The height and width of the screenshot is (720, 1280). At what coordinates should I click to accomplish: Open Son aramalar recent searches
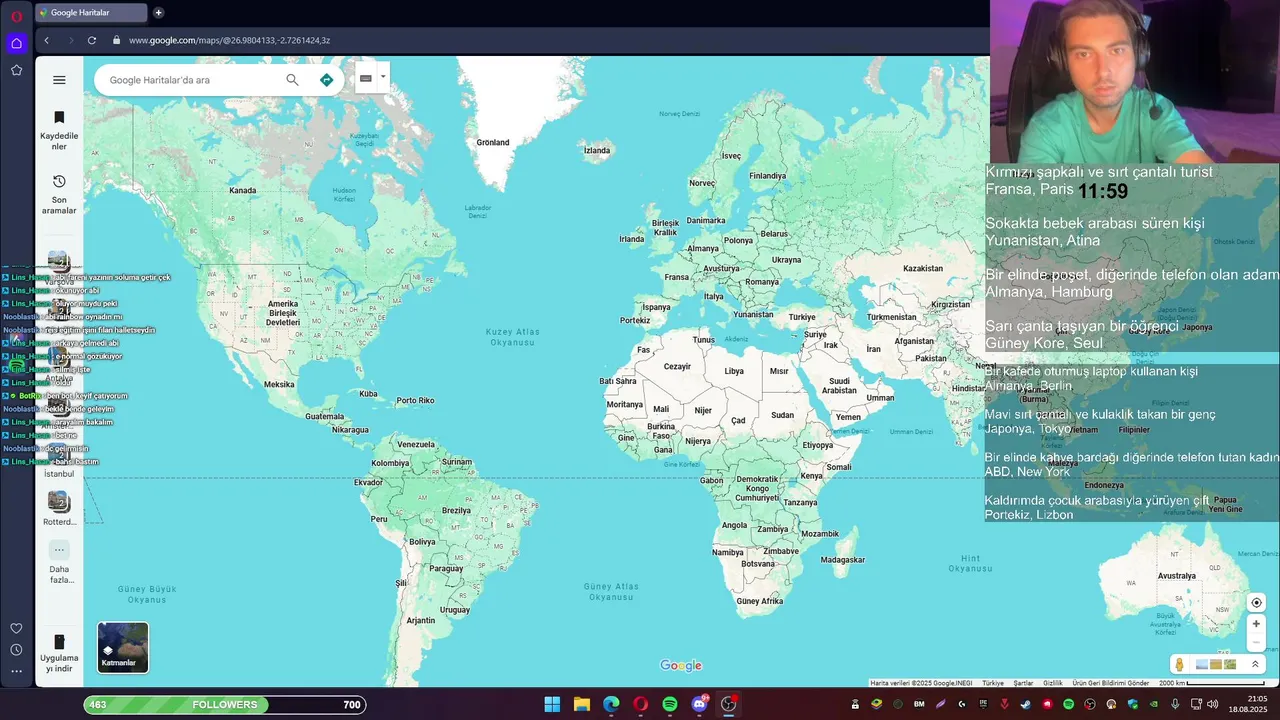coord(59,194)
